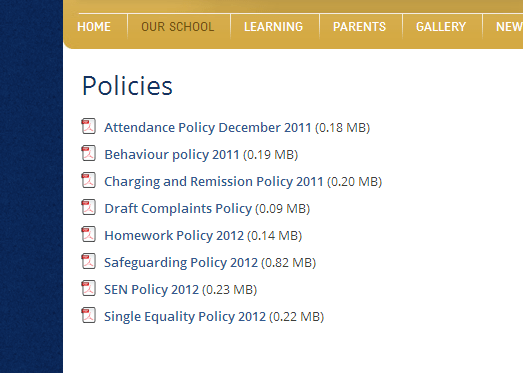Click the partially visible NEWS menu item
Screen dimensions: 523x373
(x=509, y=27)
